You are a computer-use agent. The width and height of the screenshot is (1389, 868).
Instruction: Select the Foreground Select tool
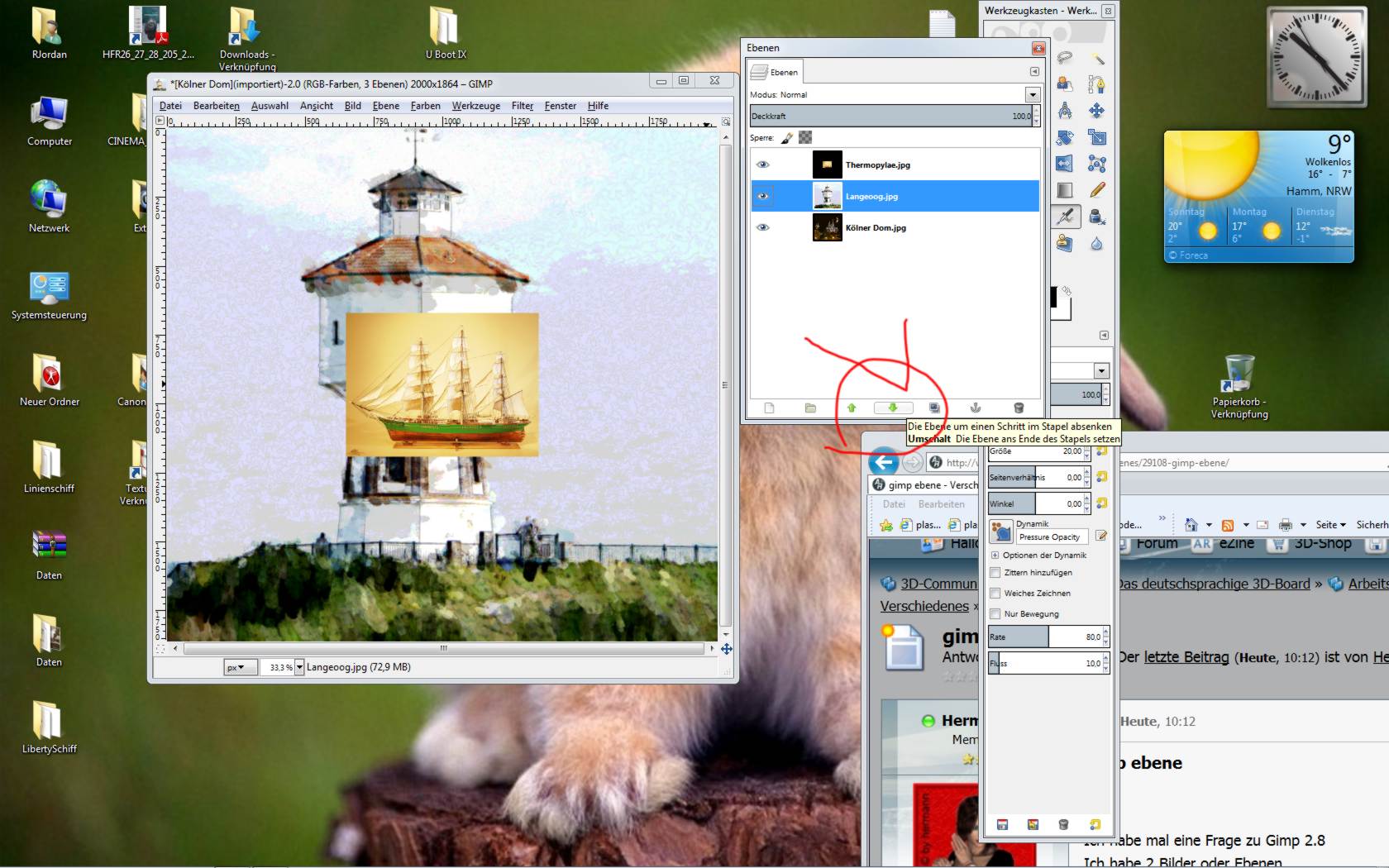click(1065, 84)
